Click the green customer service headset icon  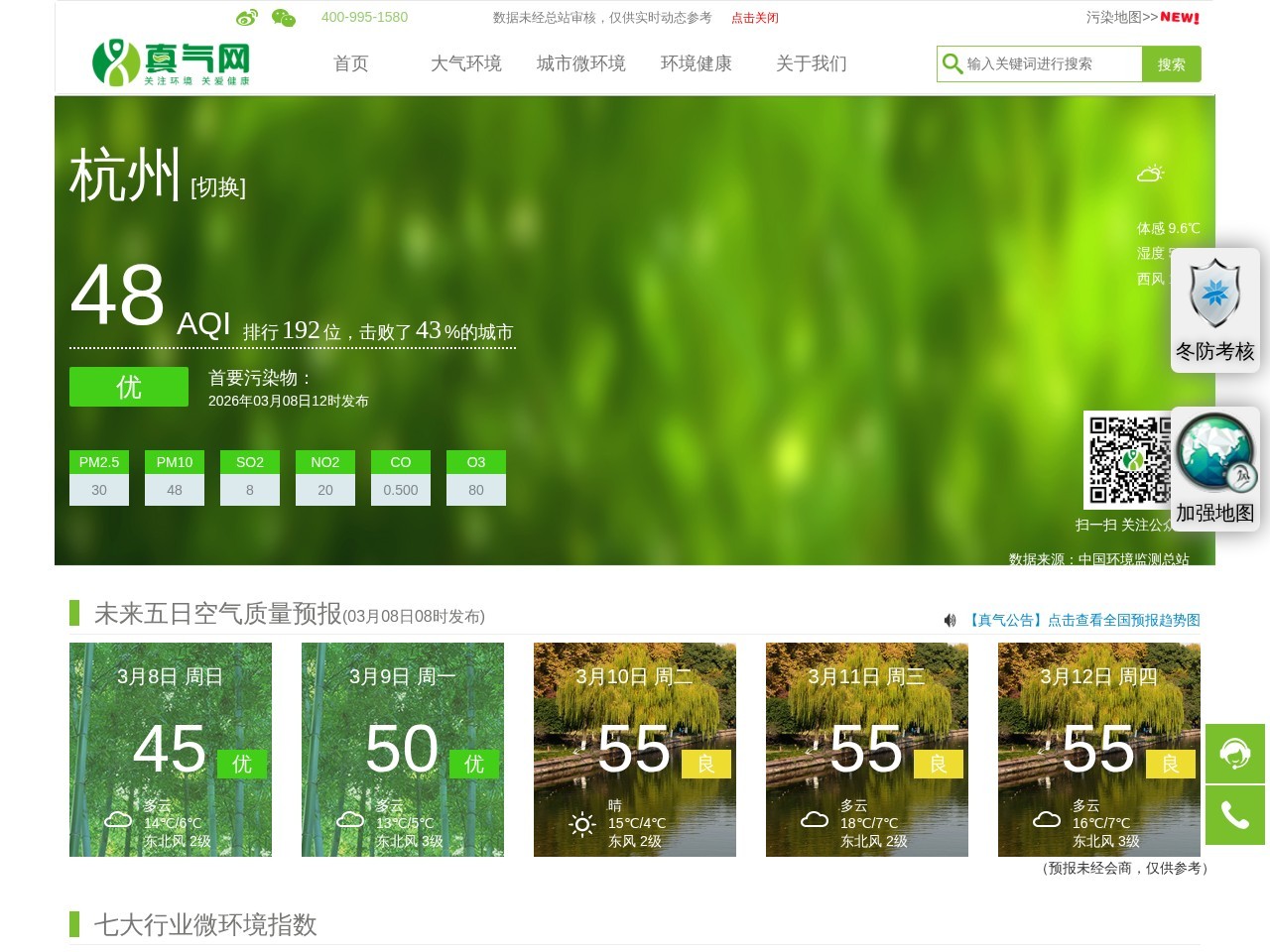coord(1234,754)
